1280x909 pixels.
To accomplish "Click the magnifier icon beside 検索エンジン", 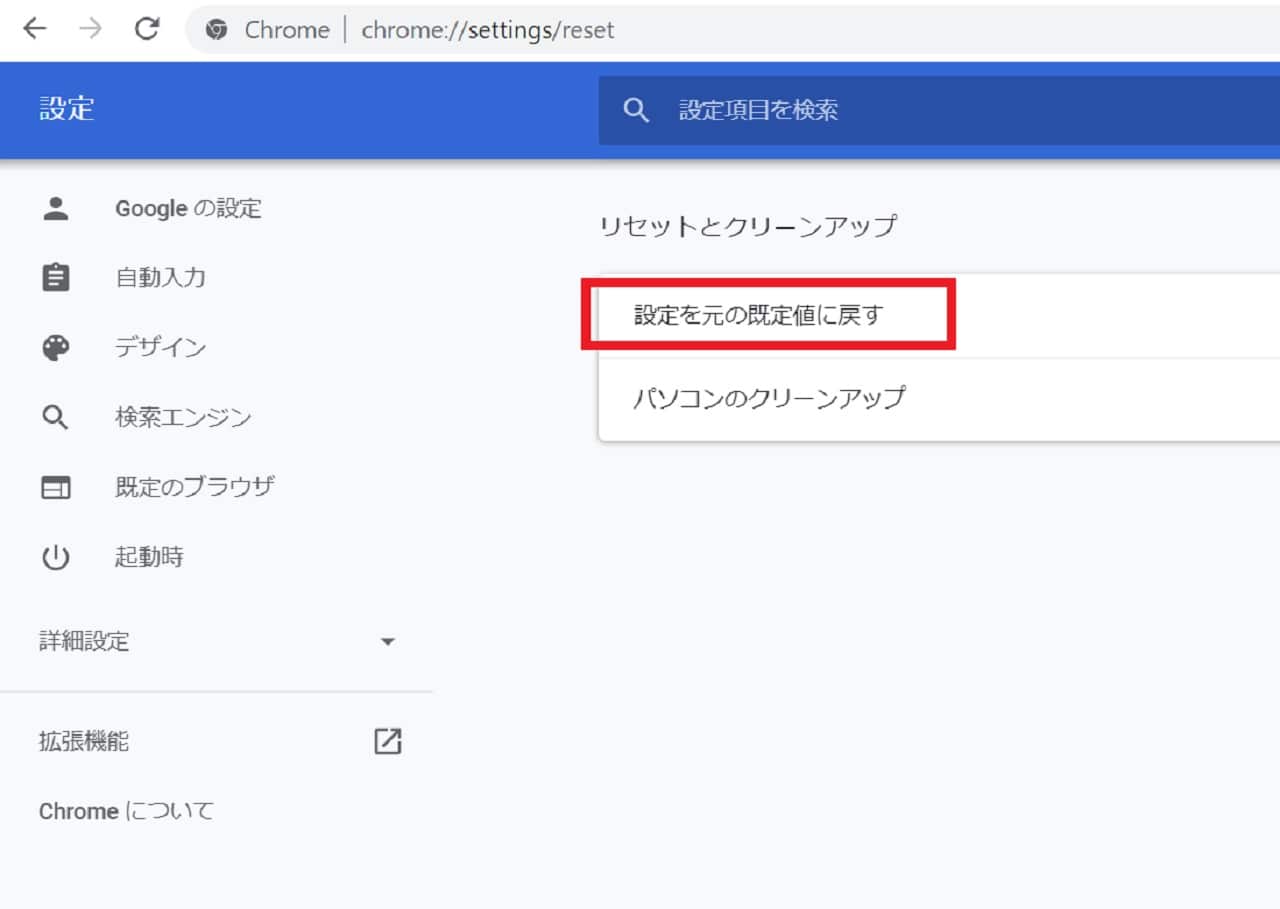I will [55, 417].
